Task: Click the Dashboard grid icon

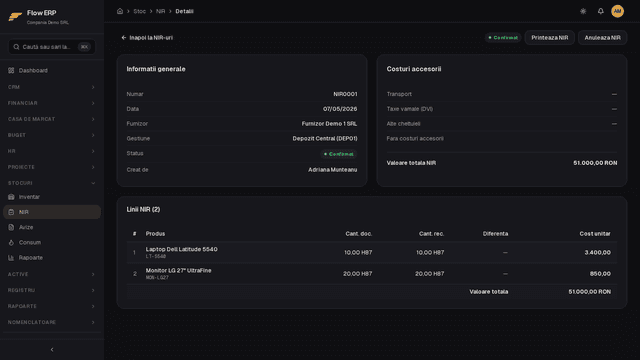Action: coord(11,71)
